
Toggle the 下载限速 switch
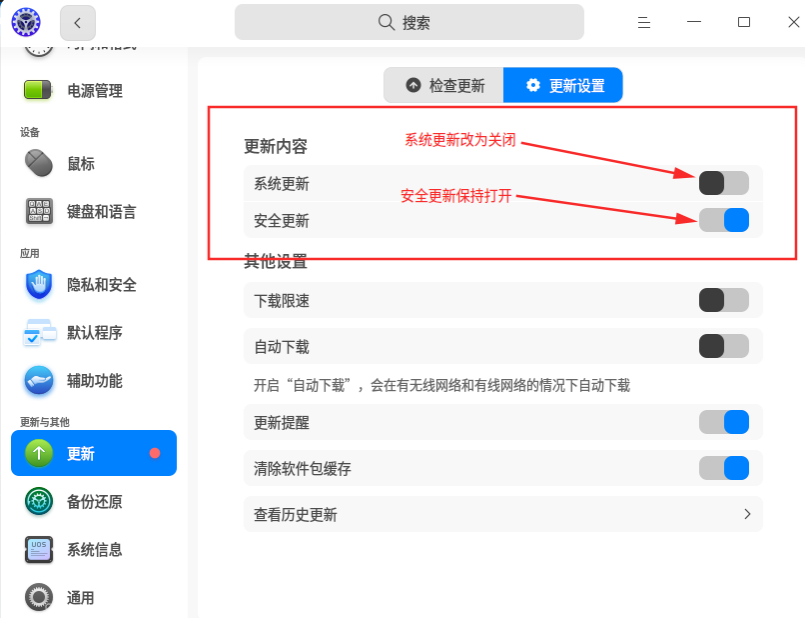(x=724, y=300)
